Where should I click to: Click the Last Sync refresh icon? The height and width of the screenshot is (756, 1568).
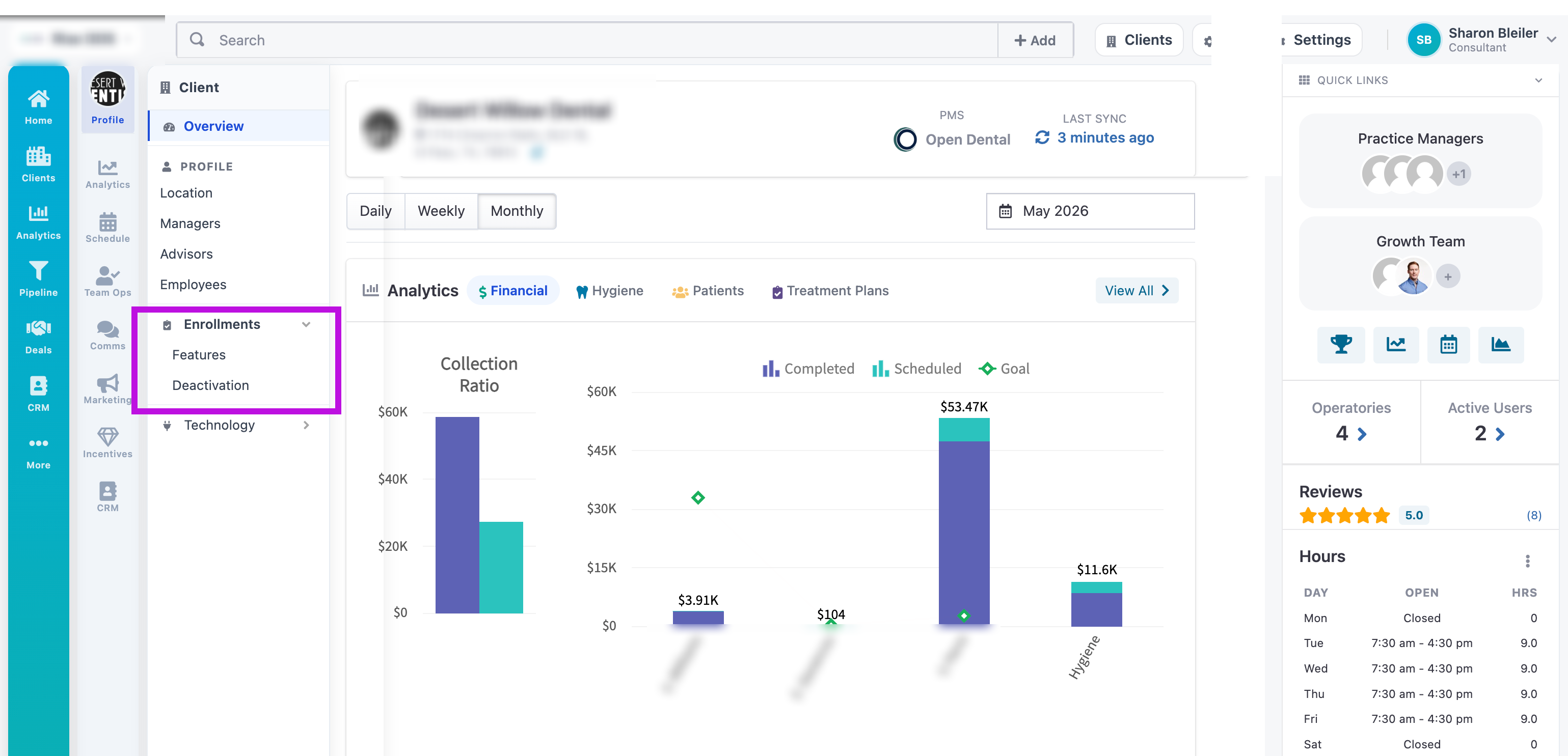[x=1042, y=137]
